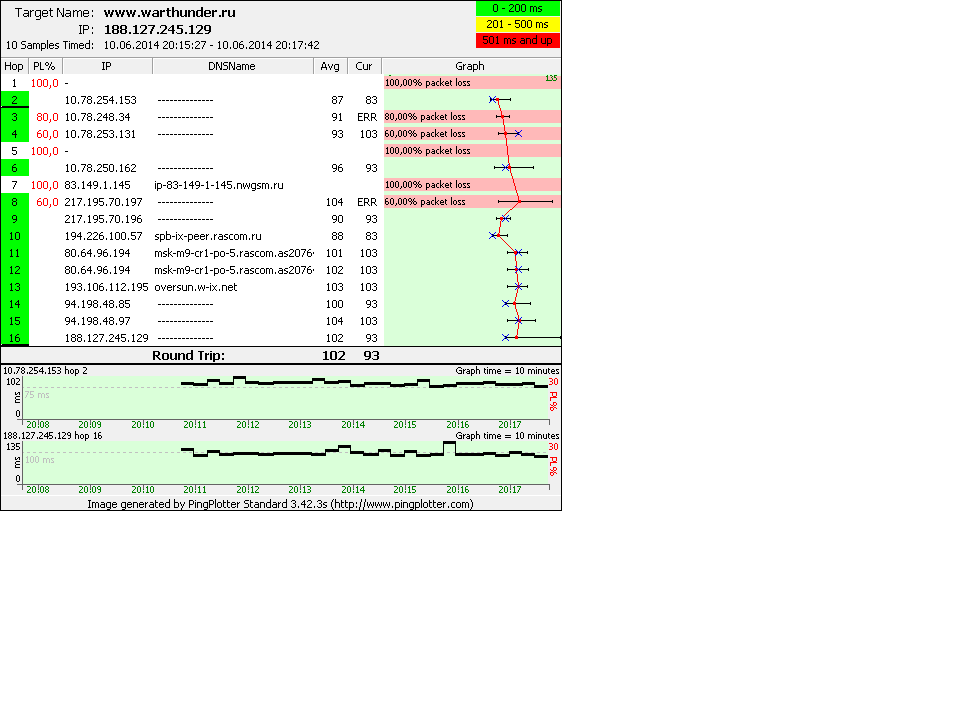Click the Graph column header
The height and width of the screenshot is (720, 960).
(470, 66)
